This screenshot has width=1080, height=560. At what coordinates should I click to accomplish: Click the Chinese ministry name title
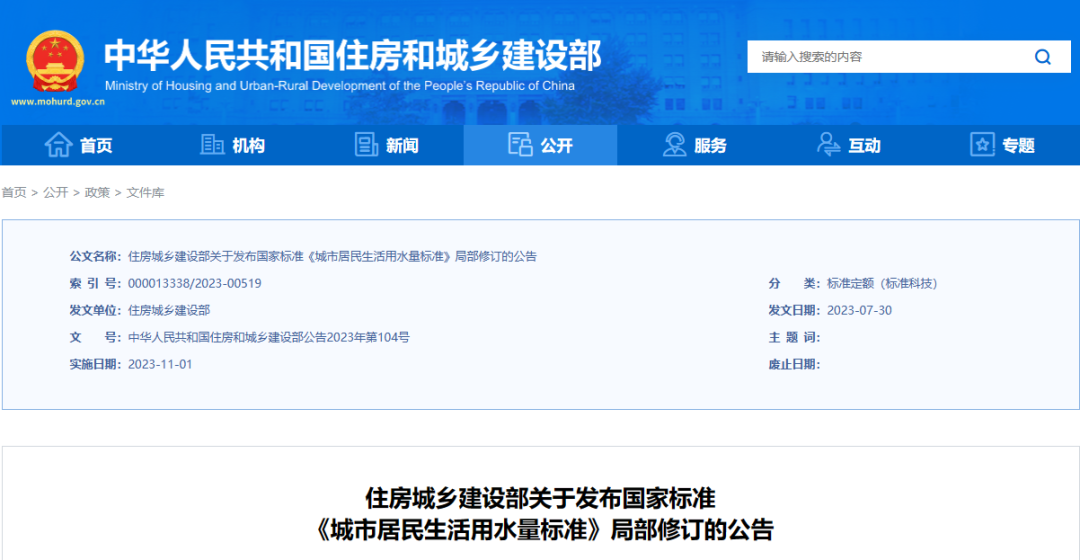(x=353, y=55)
